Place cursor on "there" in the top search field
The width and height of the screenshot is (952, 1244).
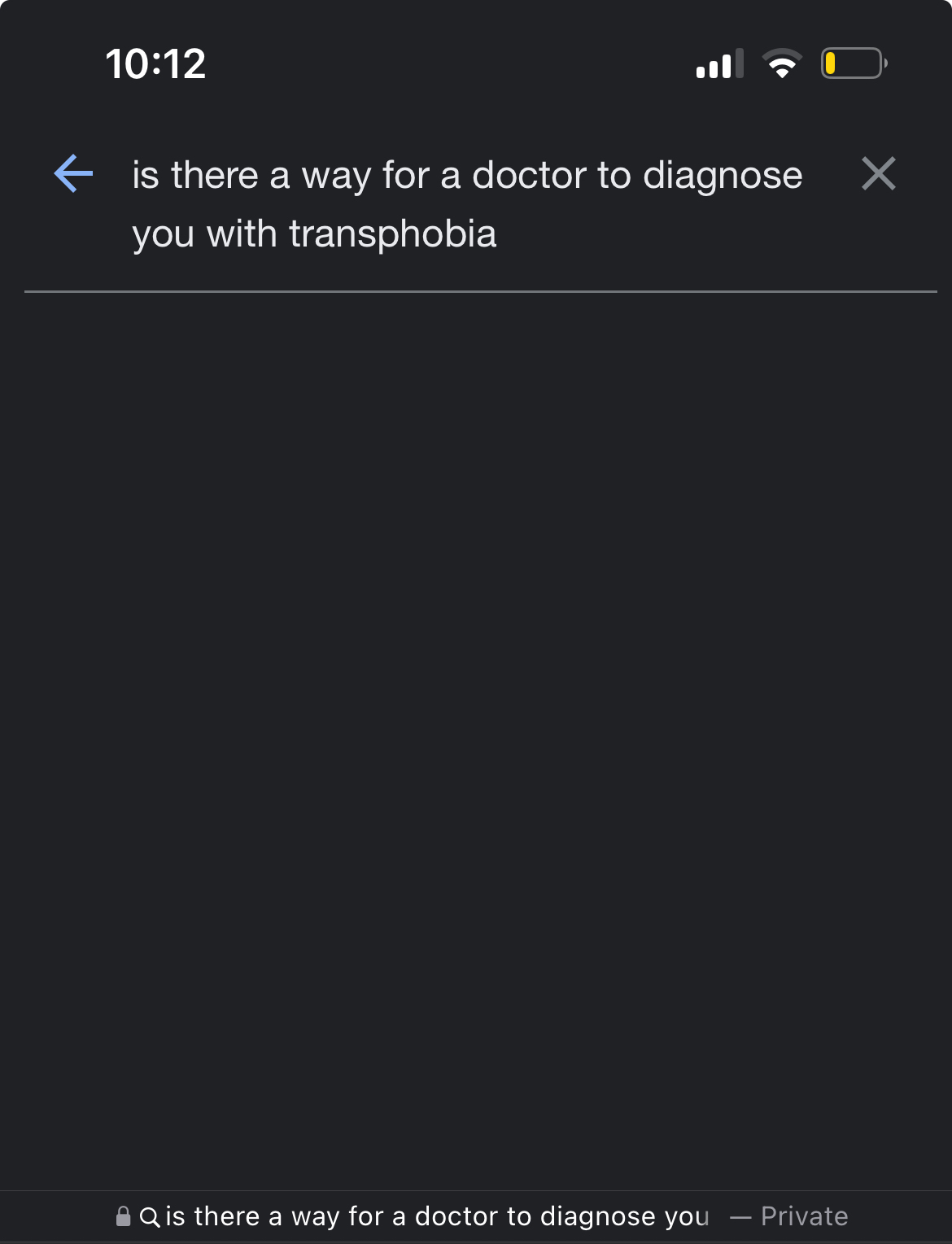214,176
